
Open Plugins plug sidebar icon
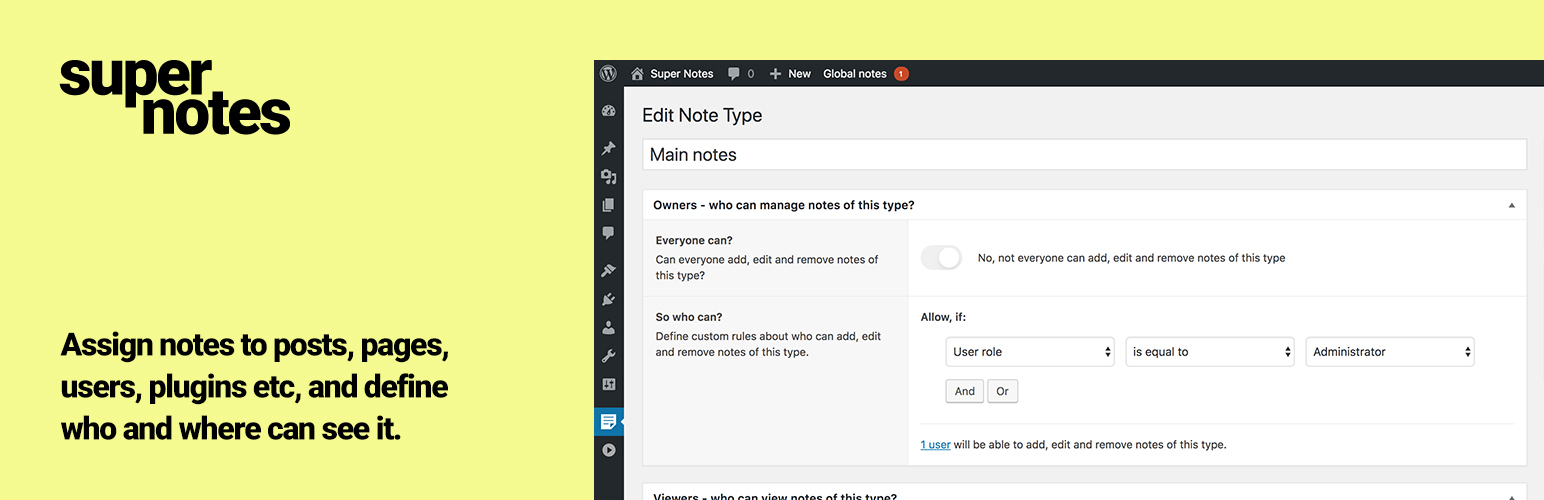tap(608, 299)
